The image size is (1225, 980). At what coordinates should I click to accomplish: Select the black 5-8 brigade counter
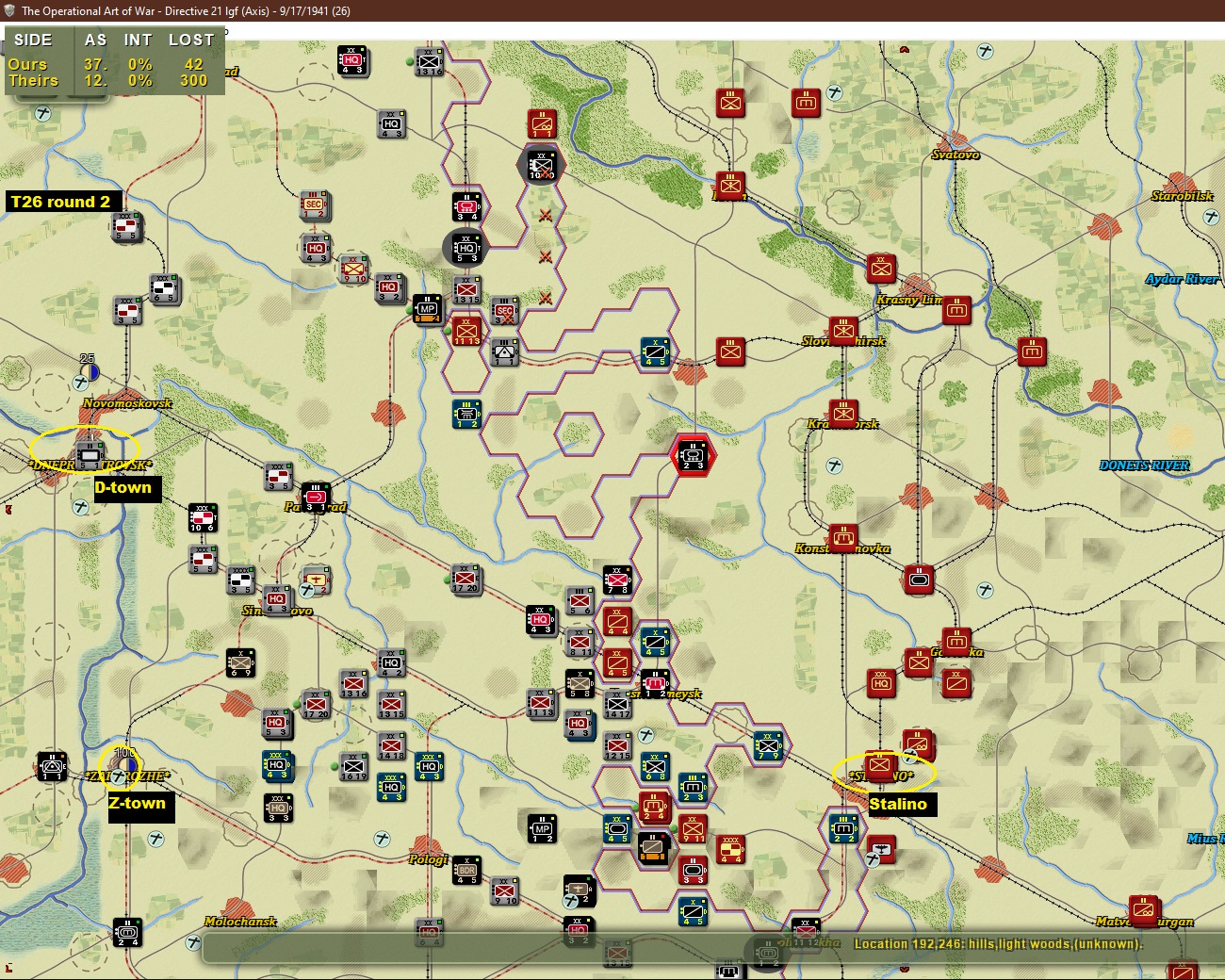coord(580,683)
